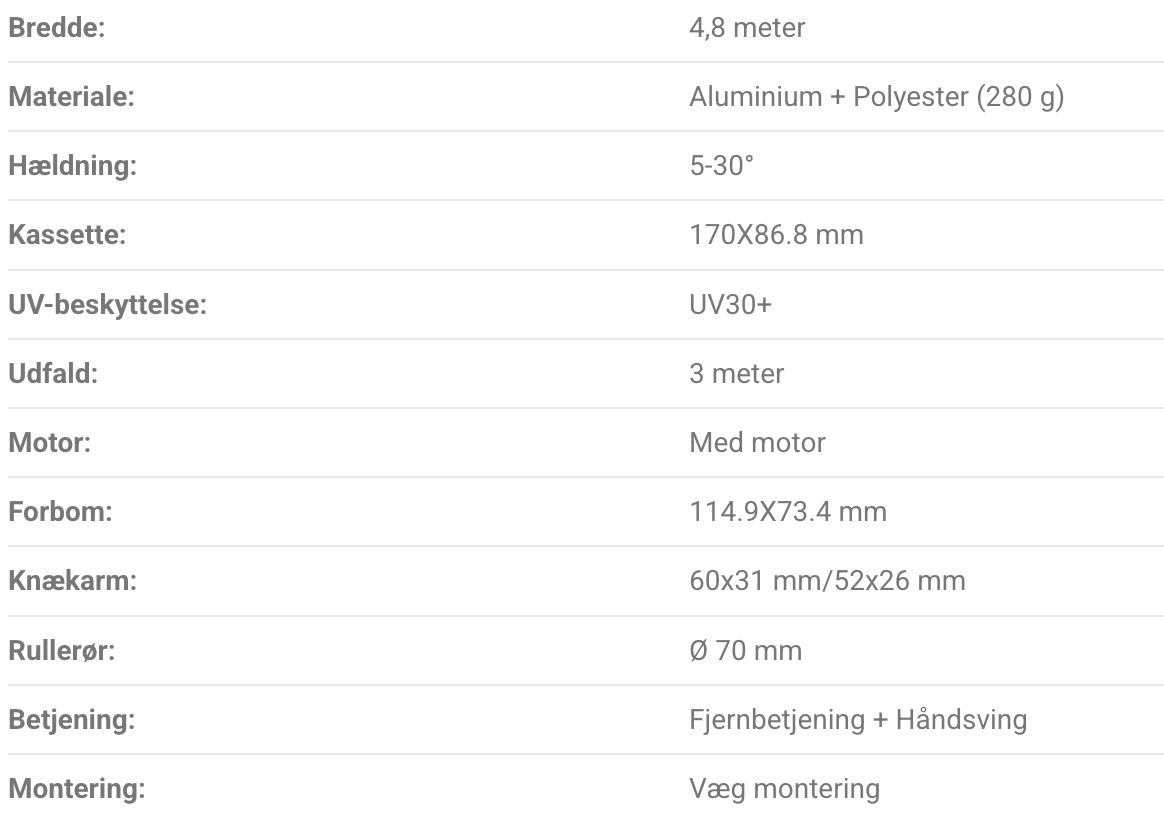Select the Ø 70 mm value

click(x=745, y=650)
